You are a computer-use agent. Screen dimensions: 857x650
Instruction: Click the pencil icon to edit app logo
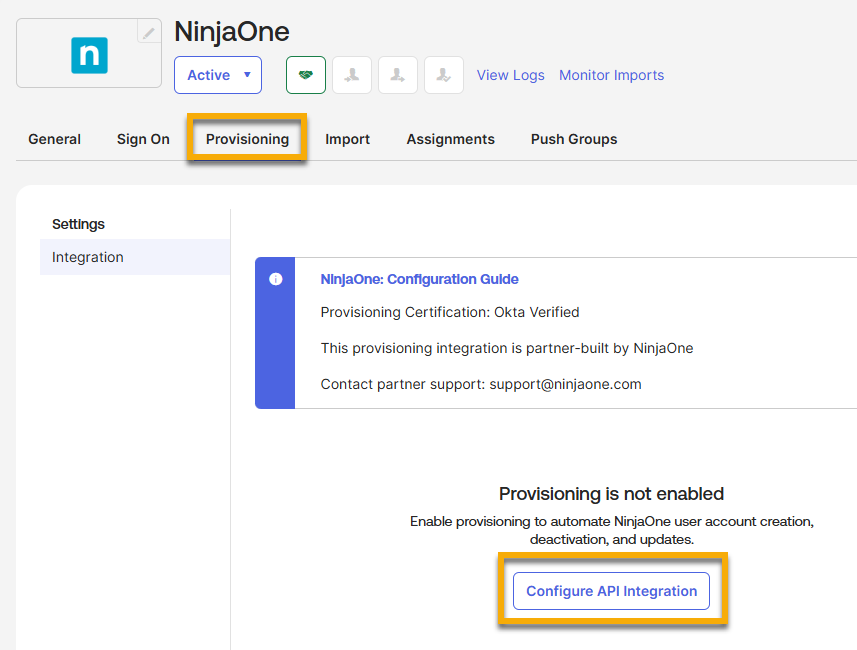tap(148, 31)
